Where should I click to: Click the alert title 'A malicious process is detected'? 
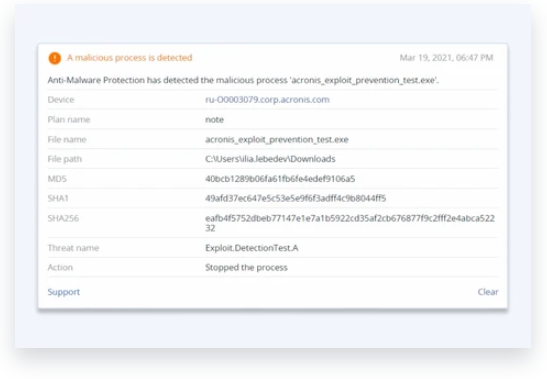coord(129,58)
